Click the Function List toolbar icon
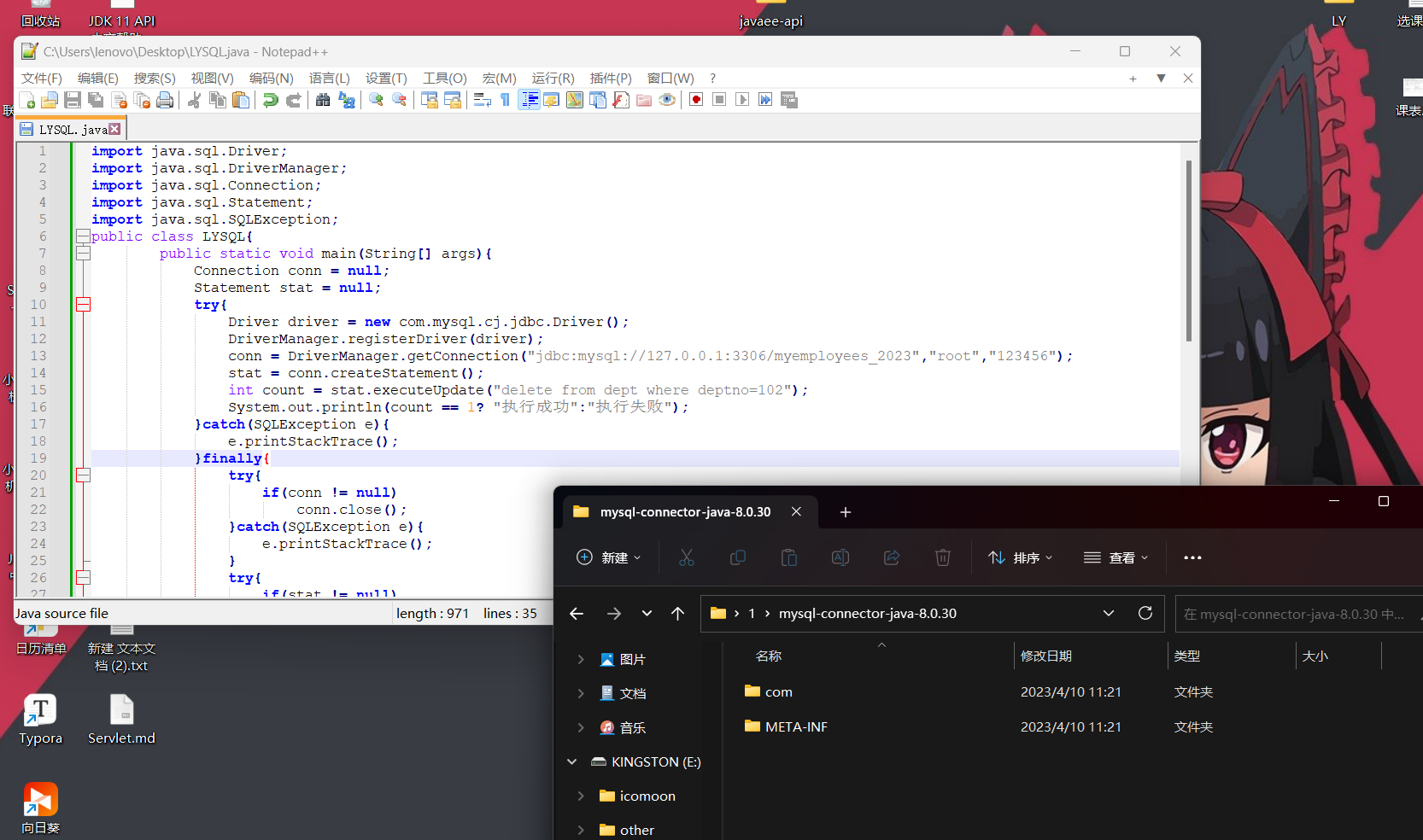The width and height of the screenshot is (1423, 840). tap(621, 100)
